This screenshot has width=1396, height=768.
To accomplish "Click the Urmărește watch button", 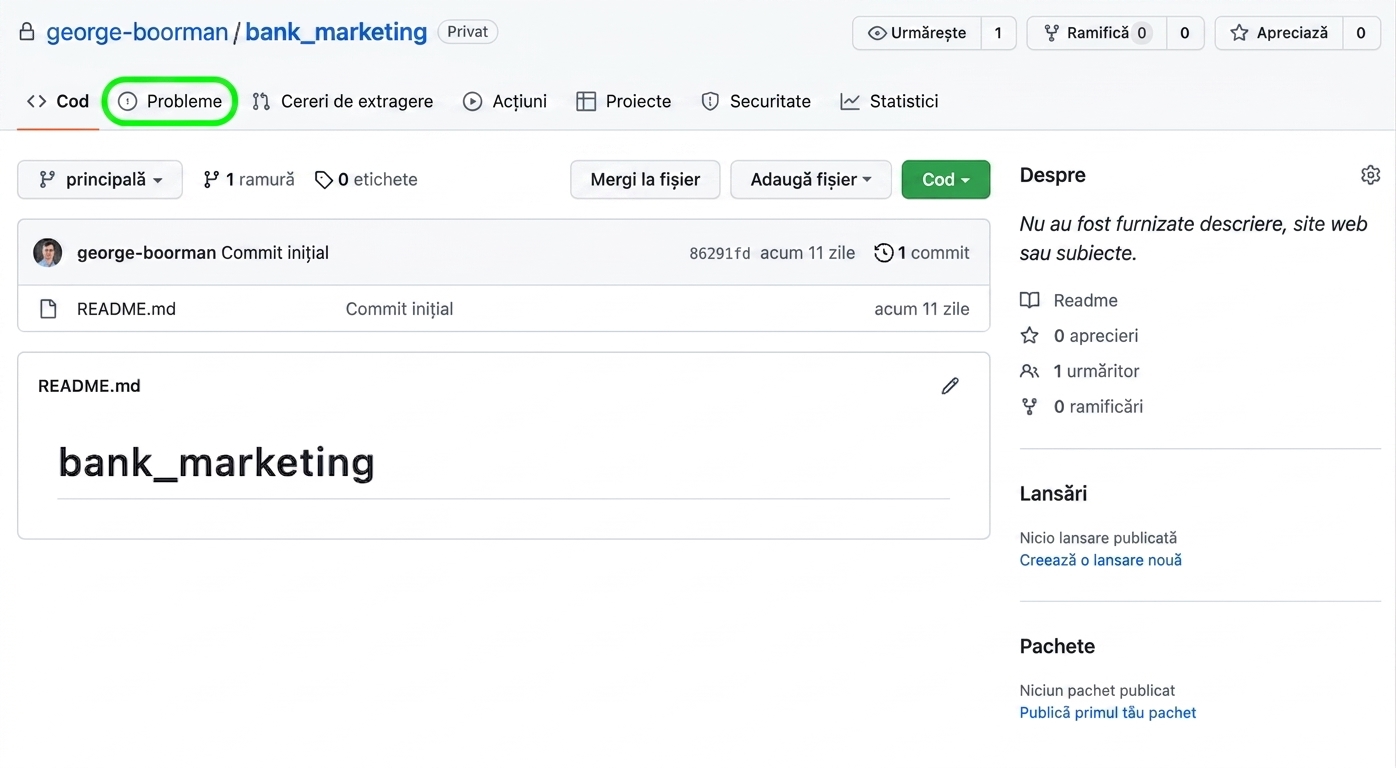I will click(x=917, y=33).
